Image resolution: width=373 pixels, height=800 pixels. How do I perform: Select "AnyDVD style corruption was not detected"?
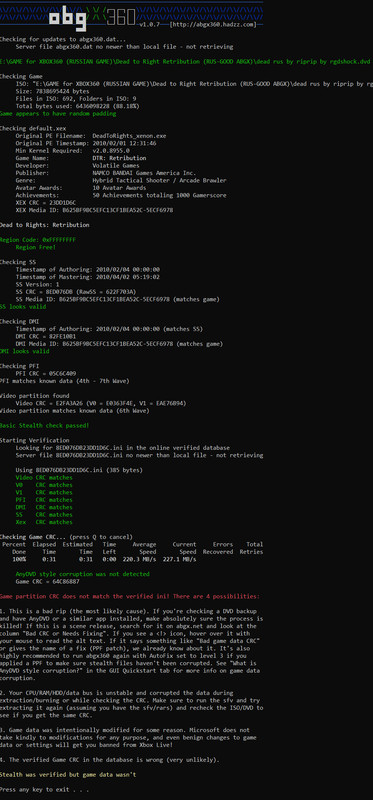[83, 574]
